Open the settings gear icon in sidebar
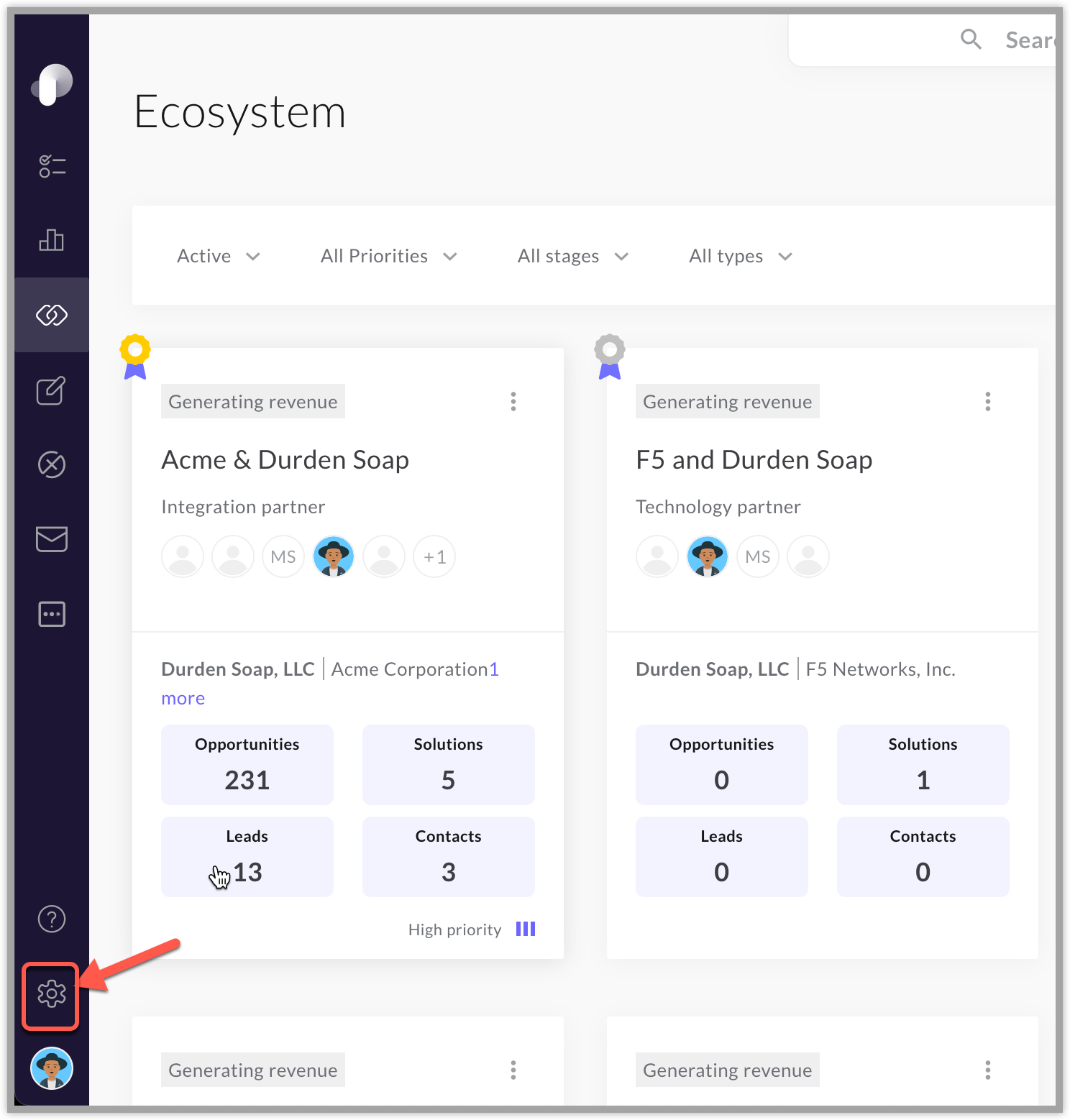 point(51,994)
